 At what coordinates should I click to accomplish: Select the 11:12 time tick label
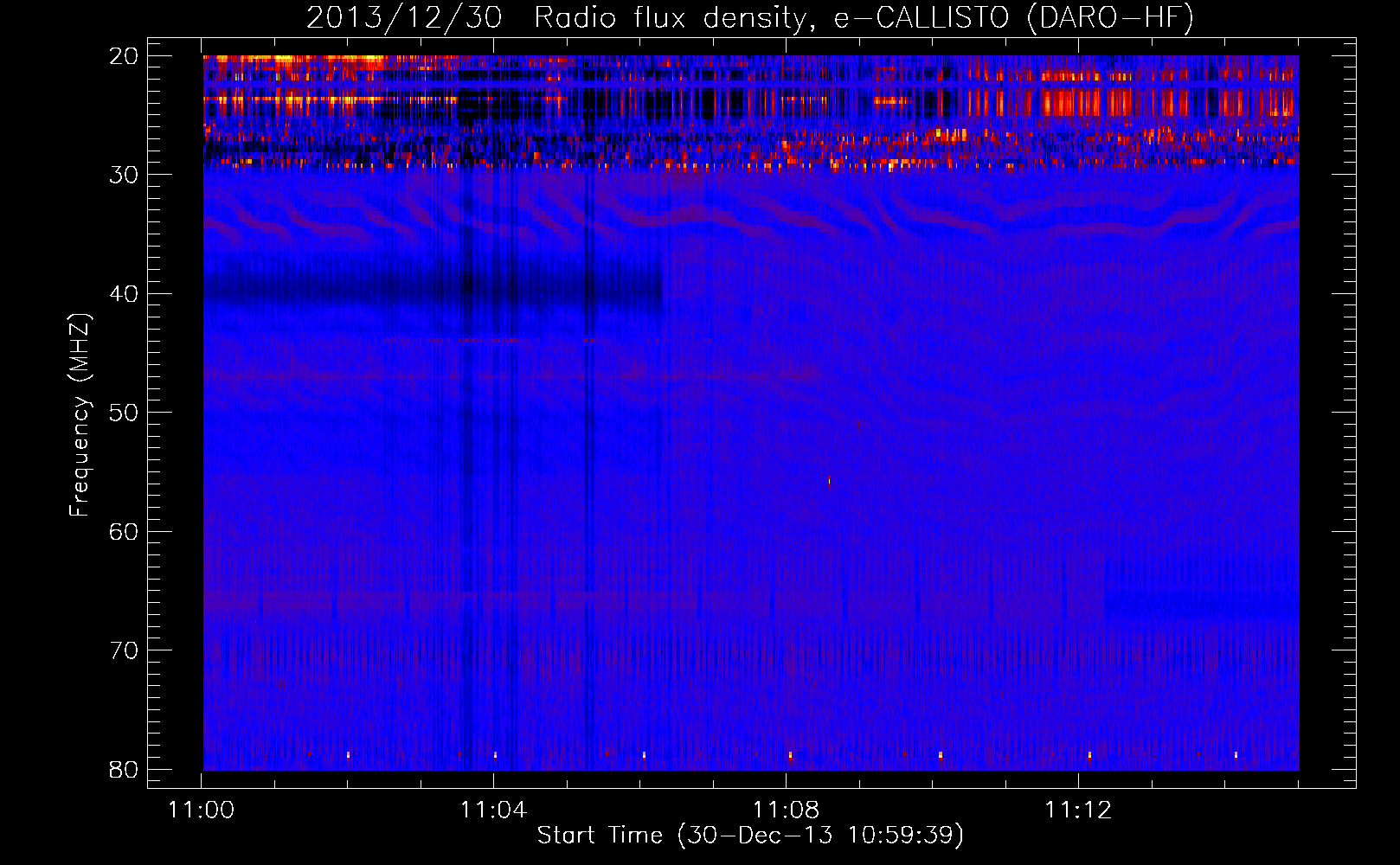point(1078,811)
